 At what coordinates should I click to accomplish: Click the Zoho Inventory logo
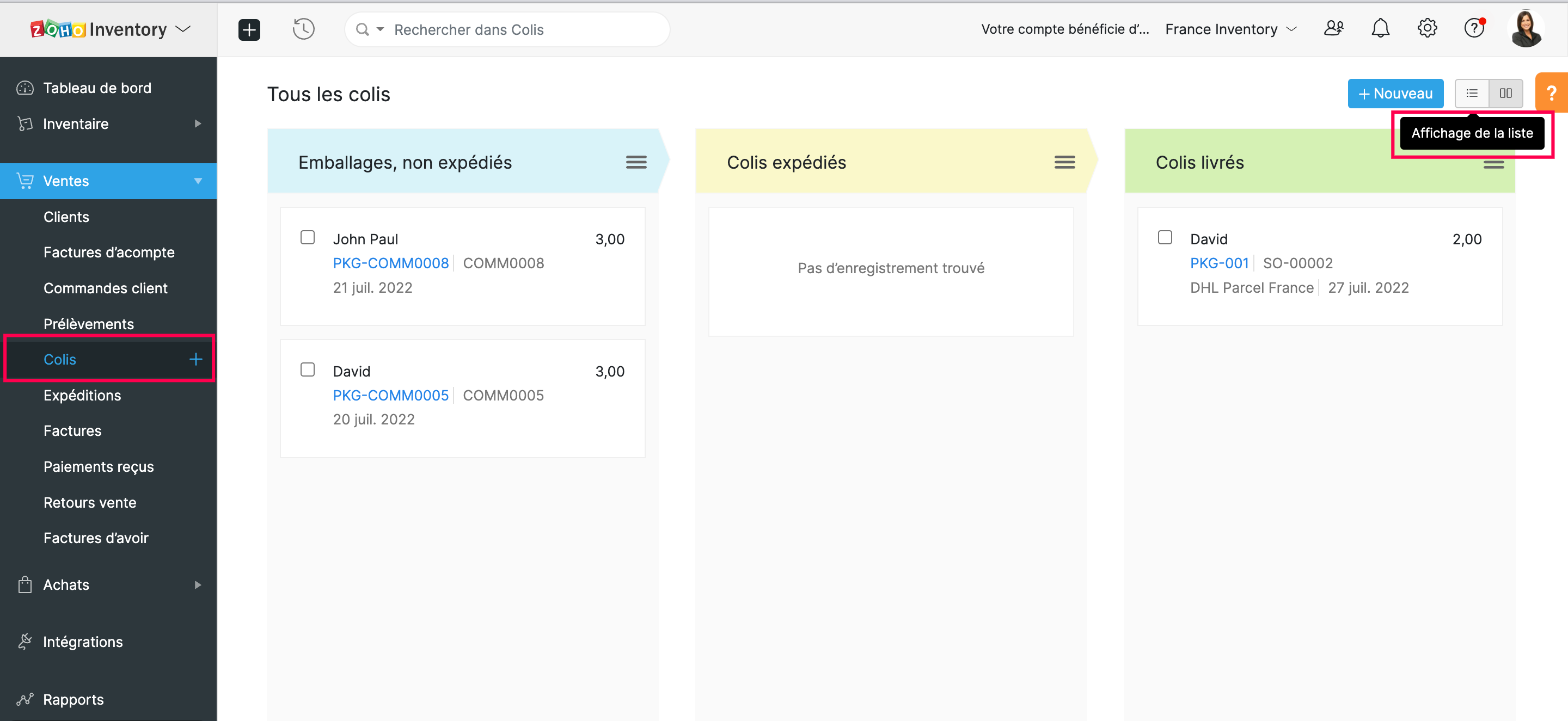[98, 29]
